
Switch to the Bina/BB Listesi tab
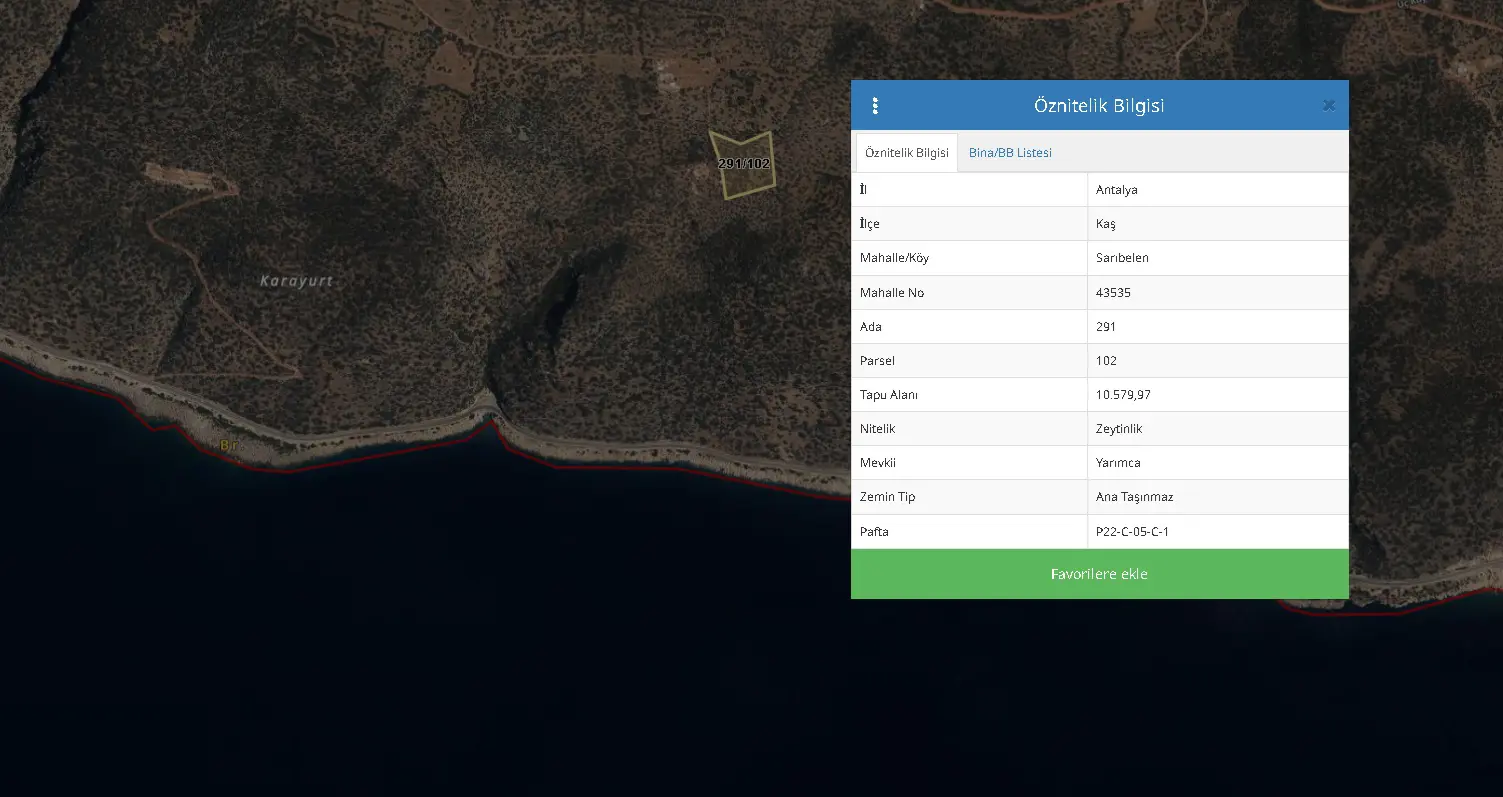pyautogui.click(x=1010, y=153)
